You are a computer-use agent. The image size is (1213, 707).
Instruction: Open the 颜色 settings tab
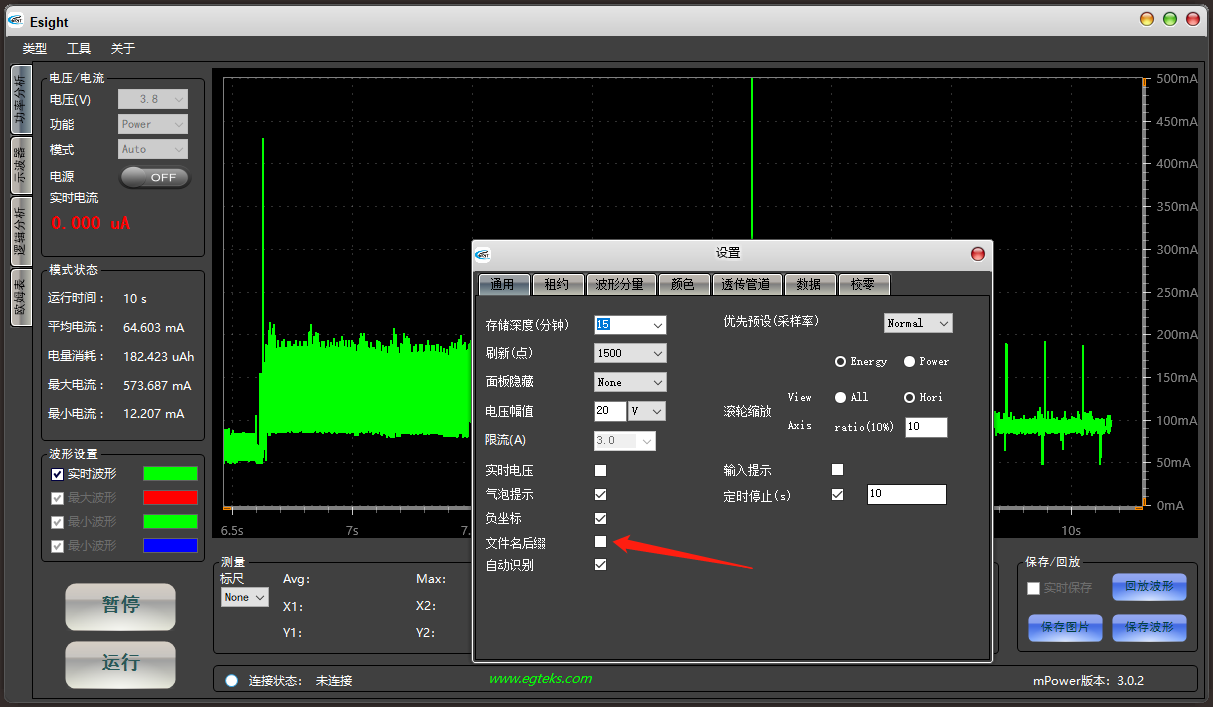[683, 284]
